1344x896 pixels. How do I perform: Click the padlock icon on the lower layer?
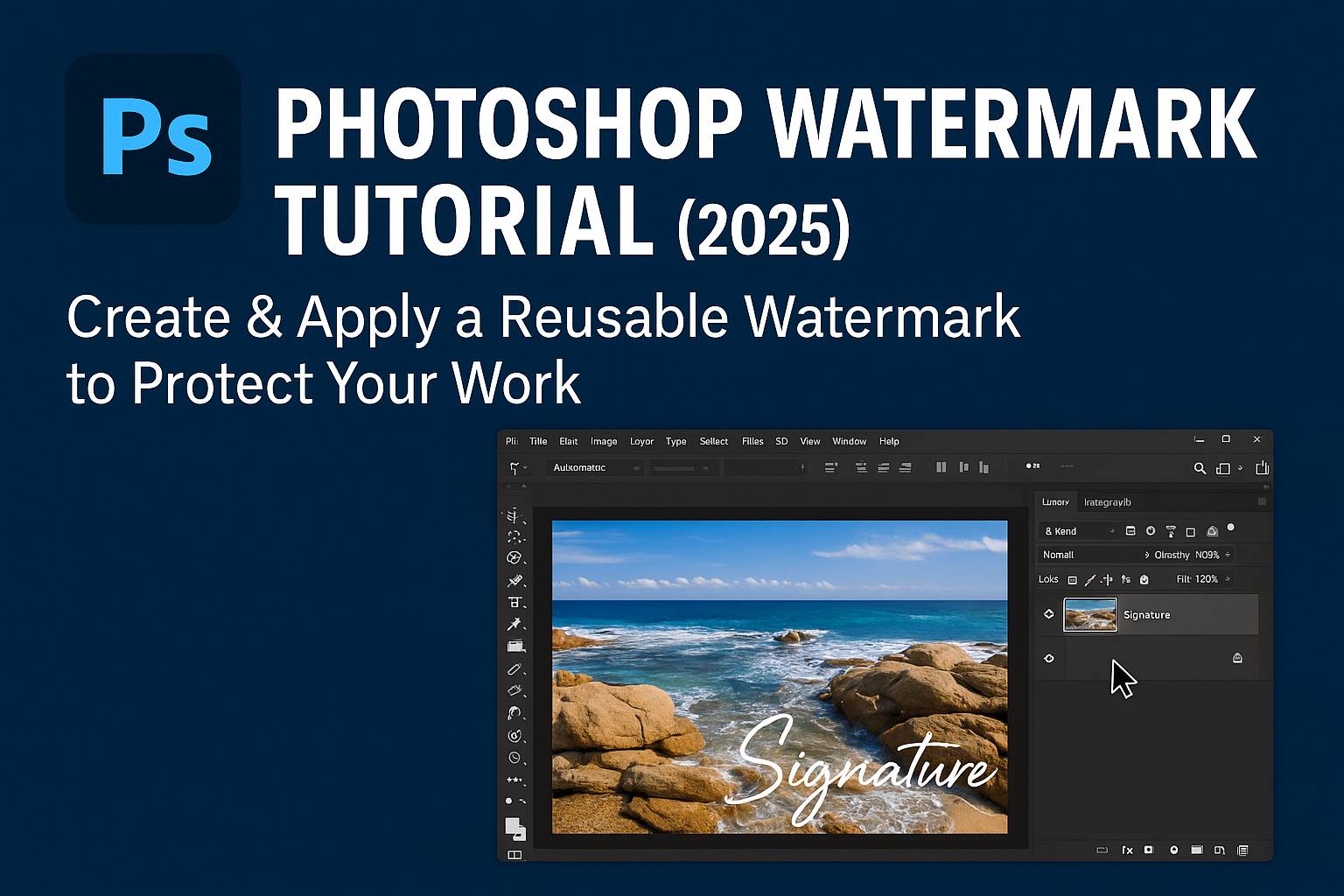1237,658
